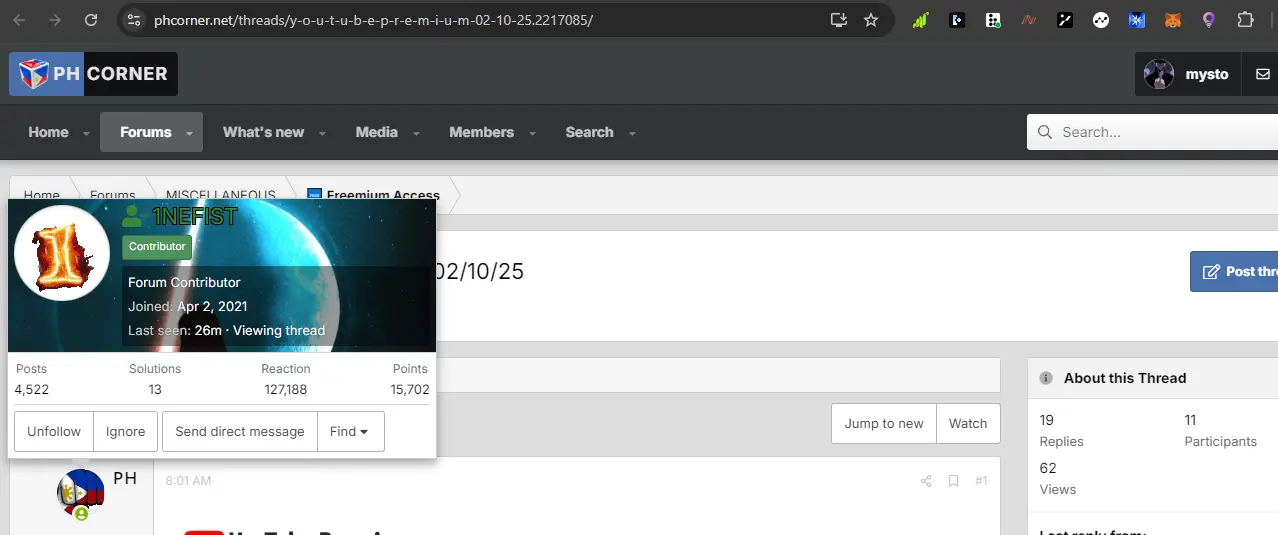
Task: Click the Solutions count 13
Action: coord(155,390)
